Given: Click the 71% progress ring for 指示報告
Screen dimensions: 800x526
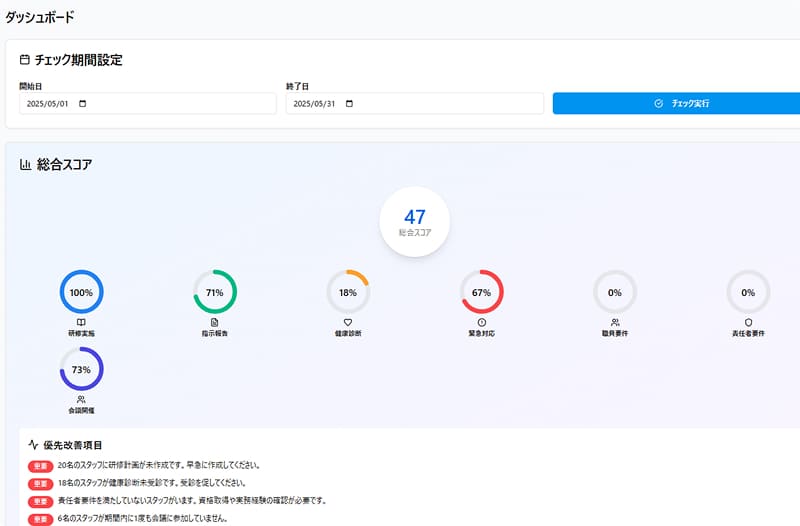Looking at the screenshot, I should point(215,292).
